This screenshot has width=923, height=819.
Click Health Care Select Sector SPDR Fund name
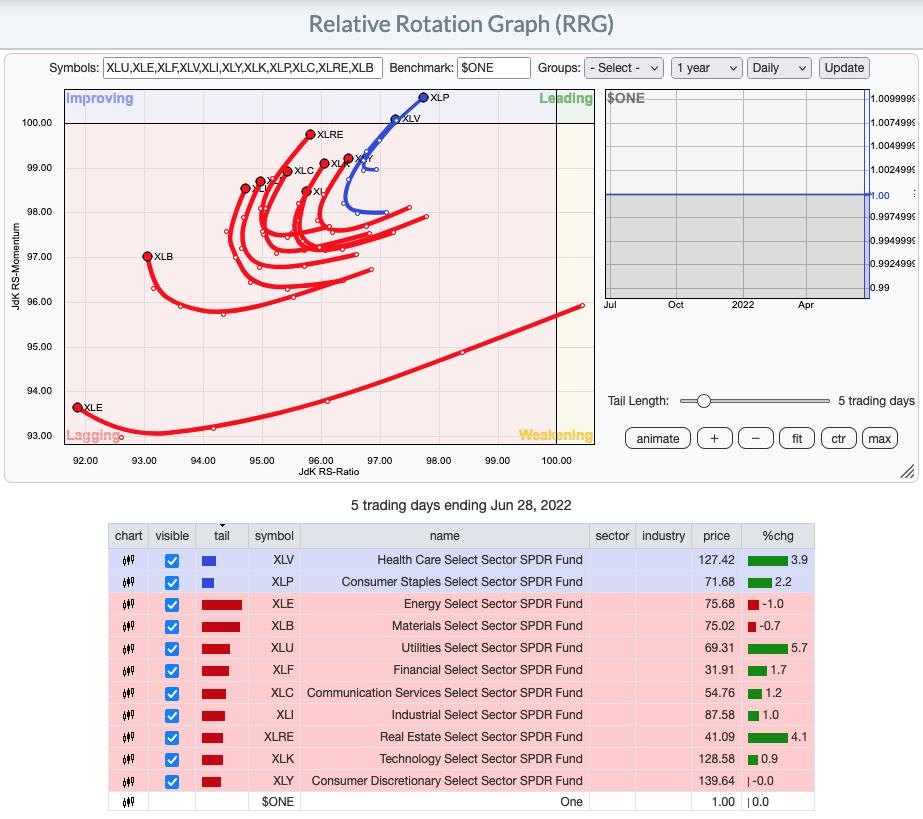(480, 560)
